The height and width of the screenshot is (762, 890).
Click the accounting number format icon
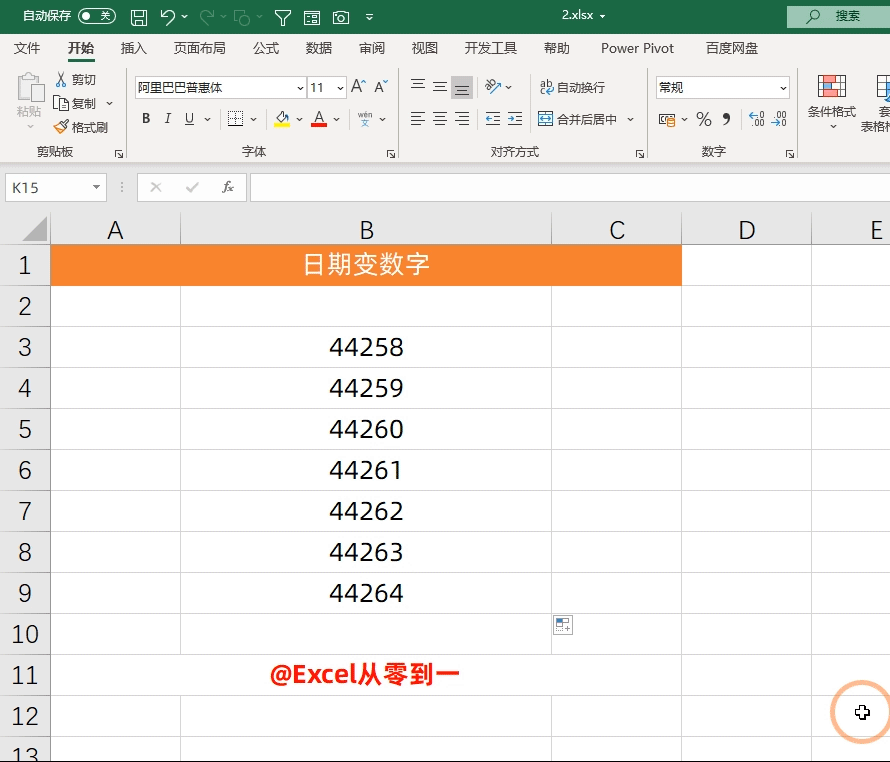tap(667, 119)
